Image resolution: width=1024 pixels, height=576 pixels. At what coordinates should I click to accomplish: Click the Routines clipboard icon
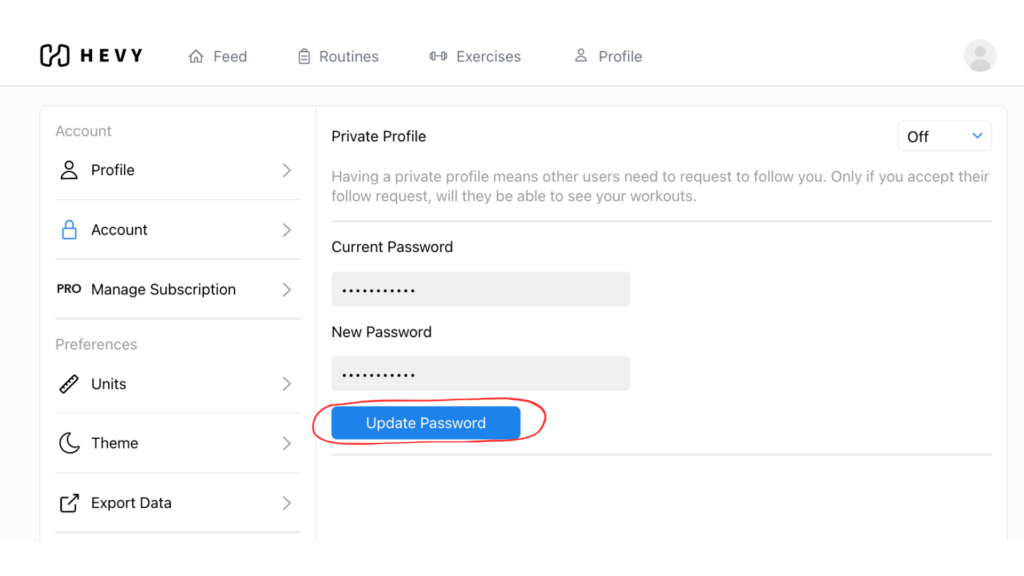[x=304, y=56]
